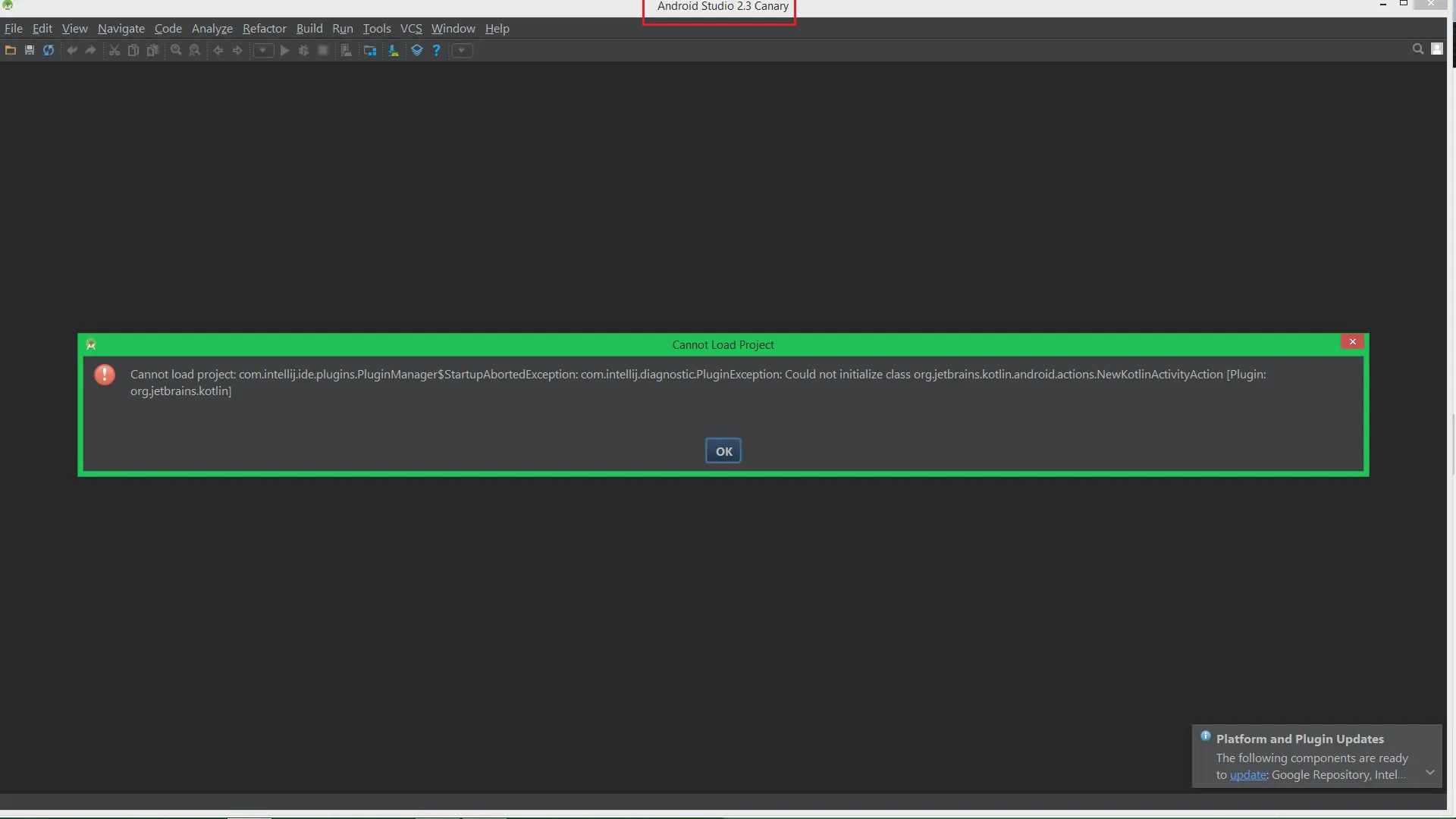Viewport: 1456px width, 819px height.
Task: Open the Refactor menu
Action: [x=264, y=29]
